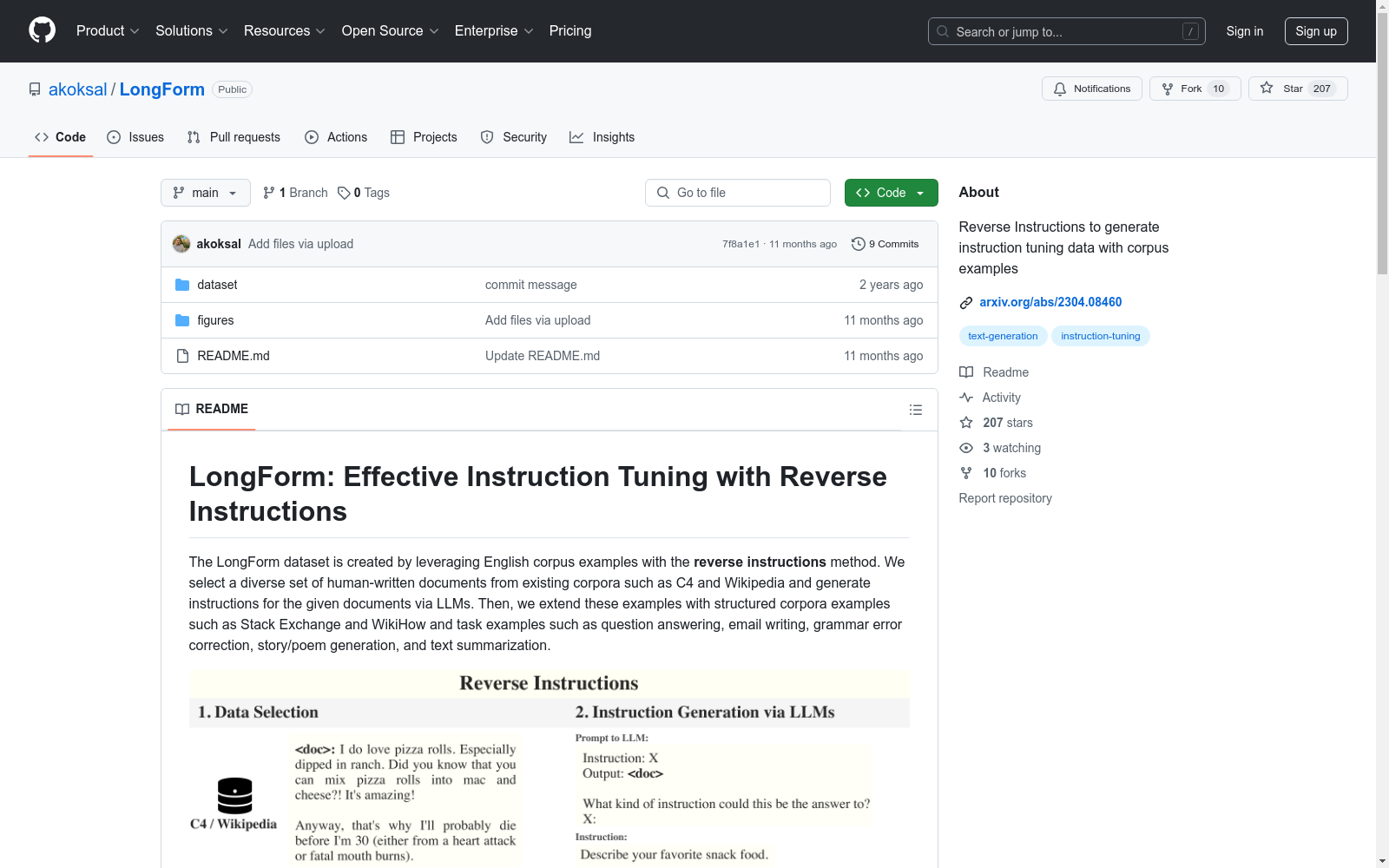Open the Projects tab
1389x868 pixels.
(424, 137)
